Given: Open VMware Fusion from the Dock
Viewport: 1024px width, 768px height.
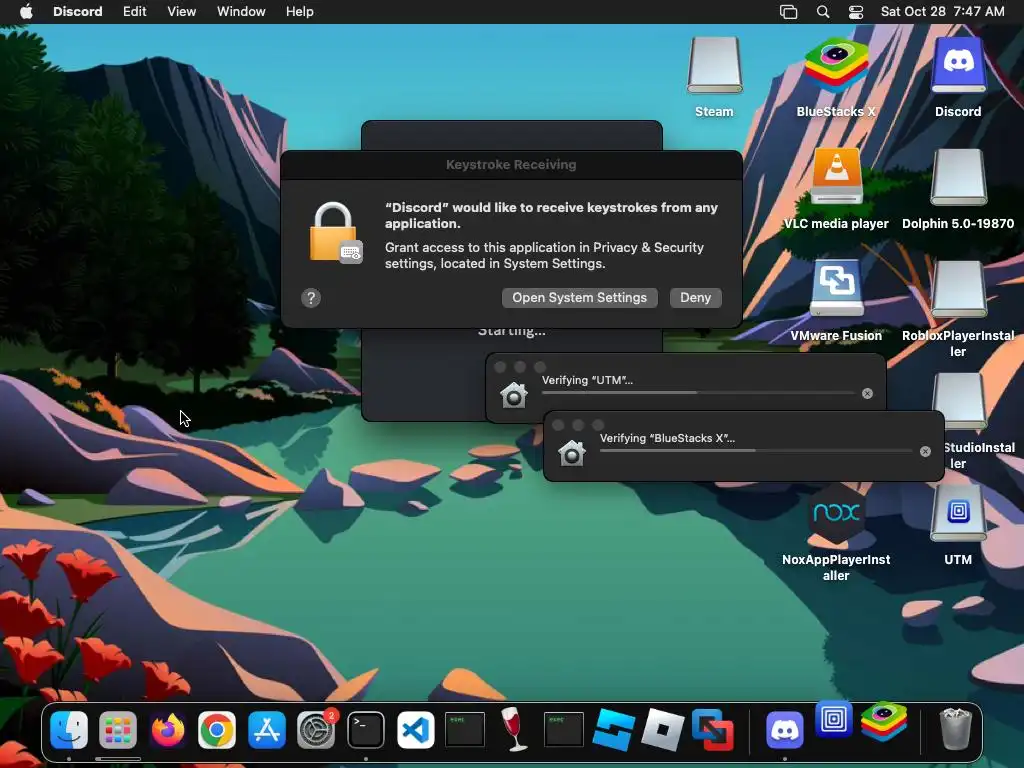Looking at the screenshot, I should [x=712, y=729].
